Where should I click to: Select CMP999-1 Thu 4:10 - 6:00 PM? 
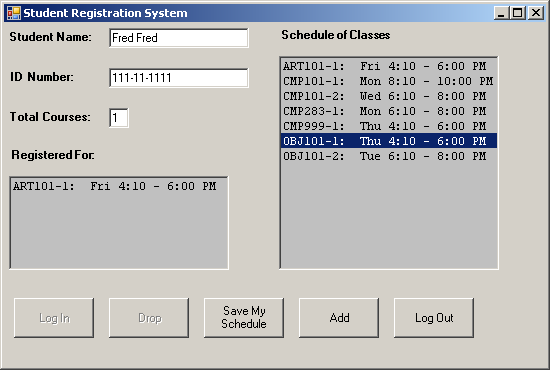(x=389, y=126)
